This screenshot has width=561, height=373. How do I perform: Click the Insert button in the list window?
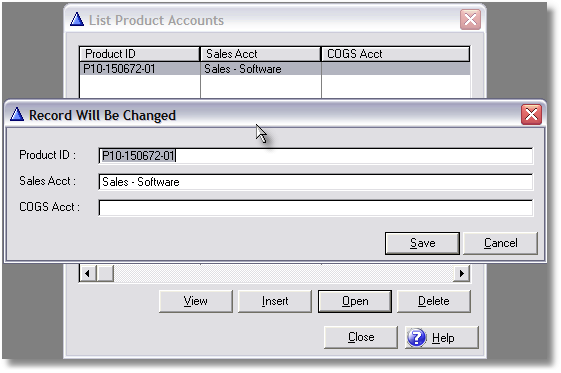[275, 301]
